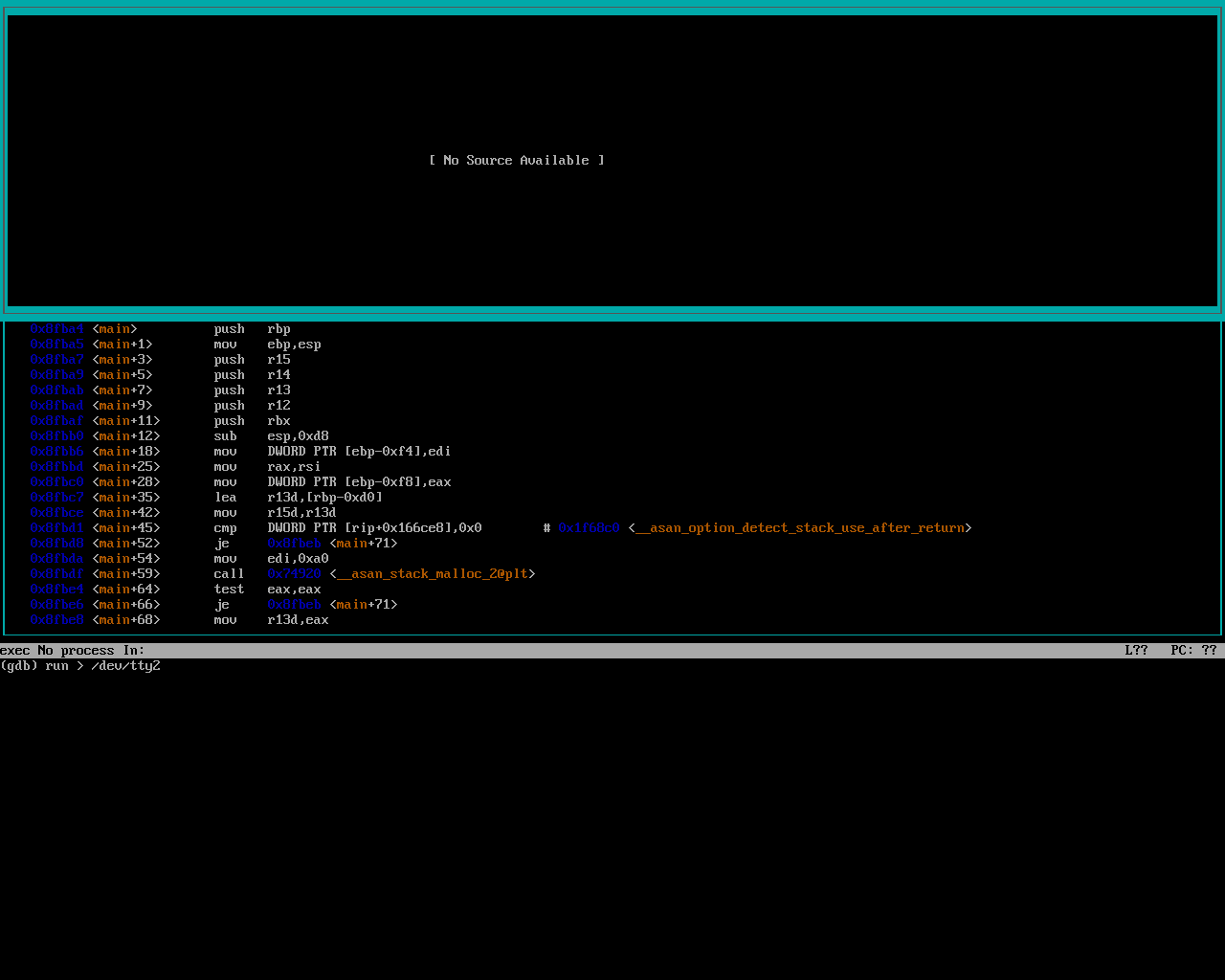Click the "[ No Source Available ]" message
The height and width of the screenshot is (980, 1225).
point(516,161)
